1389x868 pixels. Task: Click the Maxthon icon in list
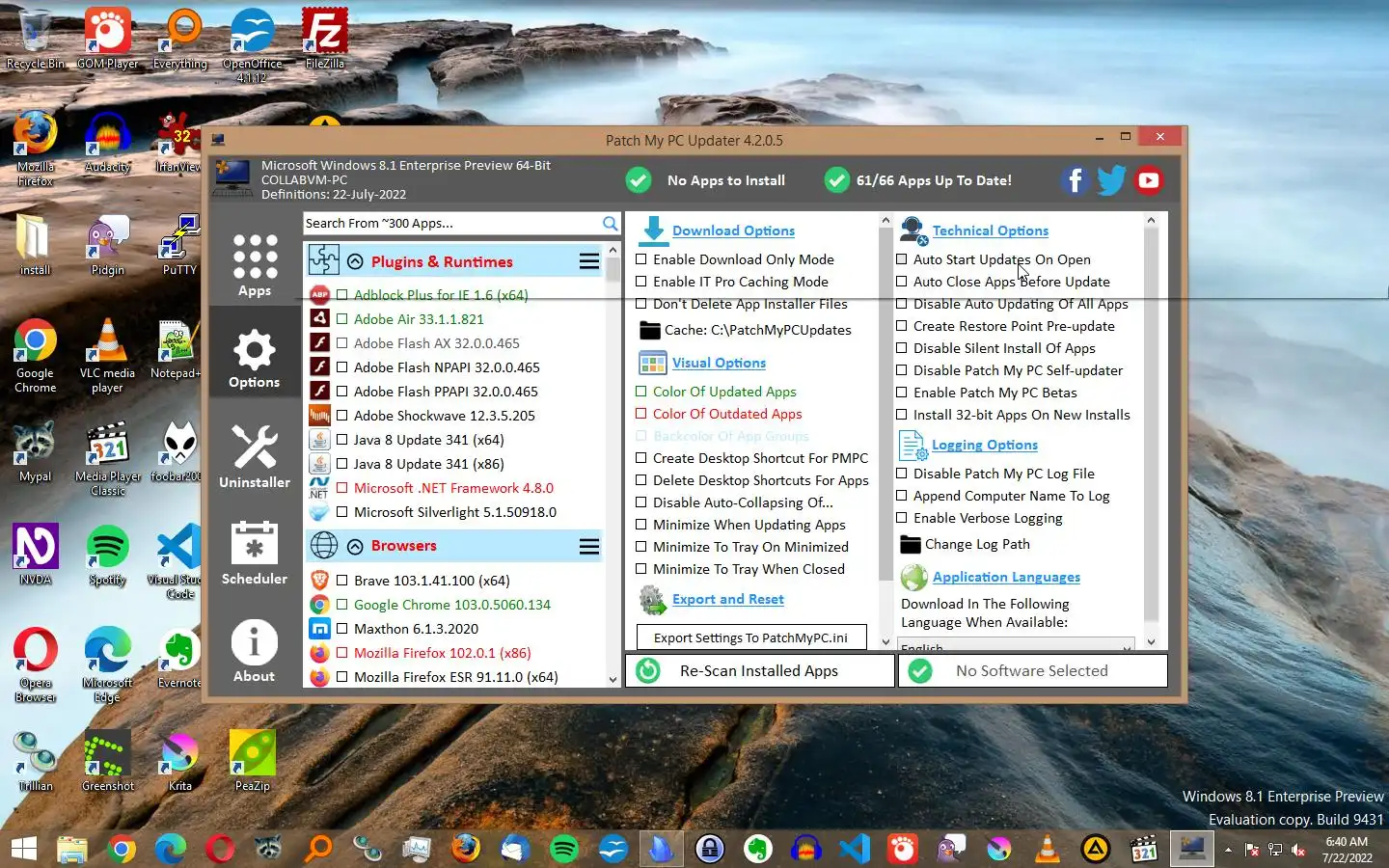coord(319,628)
